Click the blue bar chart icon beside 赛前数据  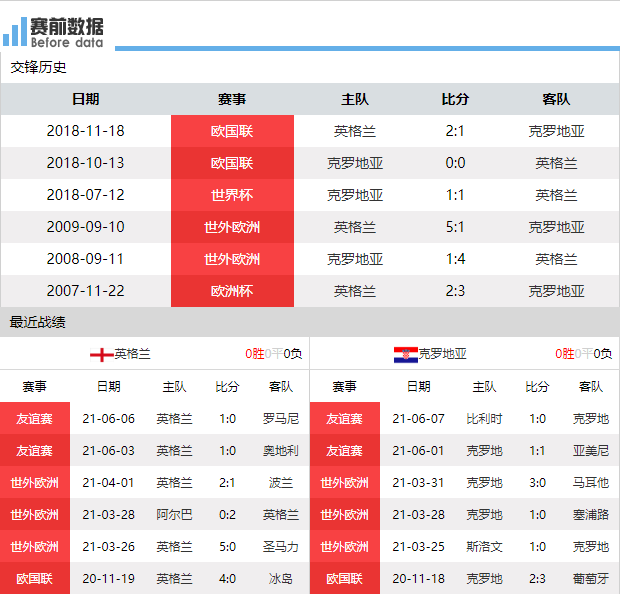point(15,32)
